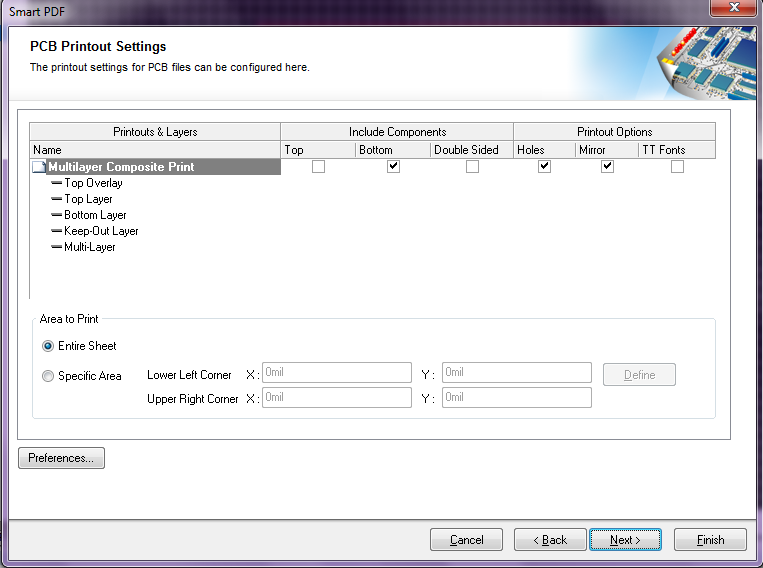Click the Multilayer Composite Print page icon
Image resolution: width=763 pixels, height=568 pixels.
[x=39, y=167]
